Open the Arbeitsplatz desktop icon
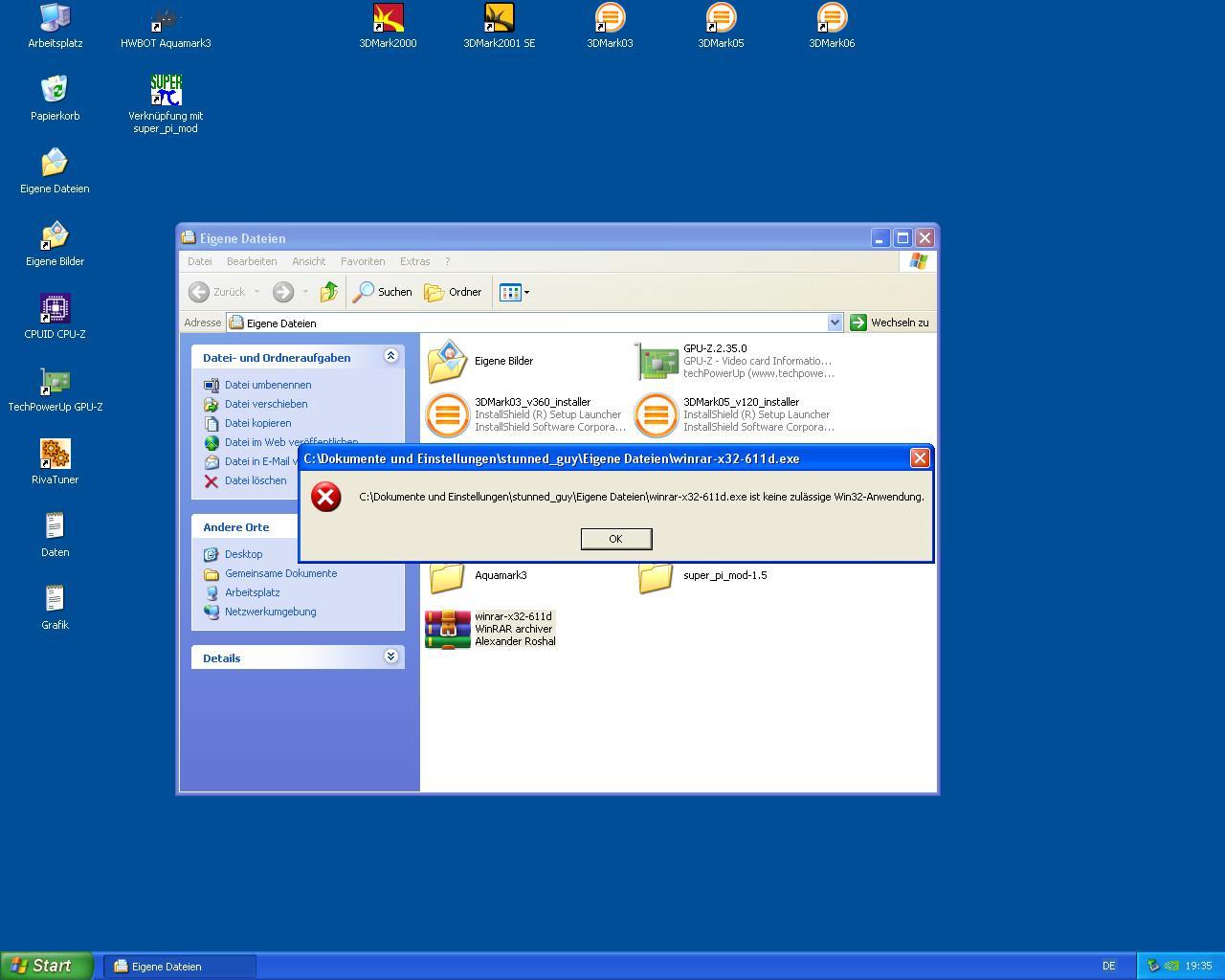The width and height of the screenshot is (1225, 980). pyautogui.click(x=55, y=26)
